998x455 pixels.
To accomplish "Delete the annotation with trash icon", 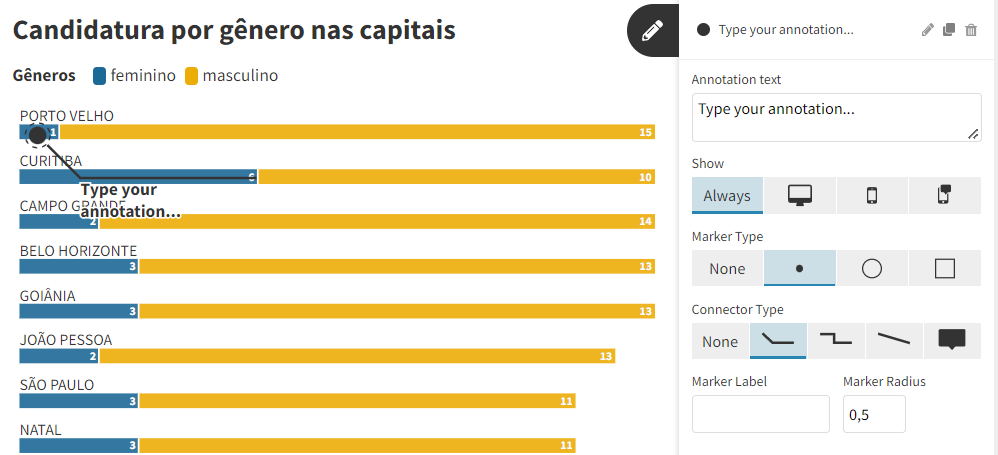I will 971,30.
